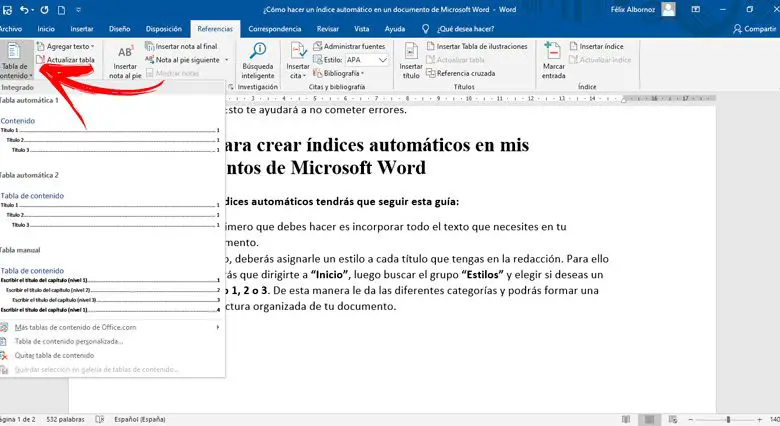Image resolution: width=780 pixels, height=426 pixels.
Task: Click the zoom out minus button
Action: point(690,420)
